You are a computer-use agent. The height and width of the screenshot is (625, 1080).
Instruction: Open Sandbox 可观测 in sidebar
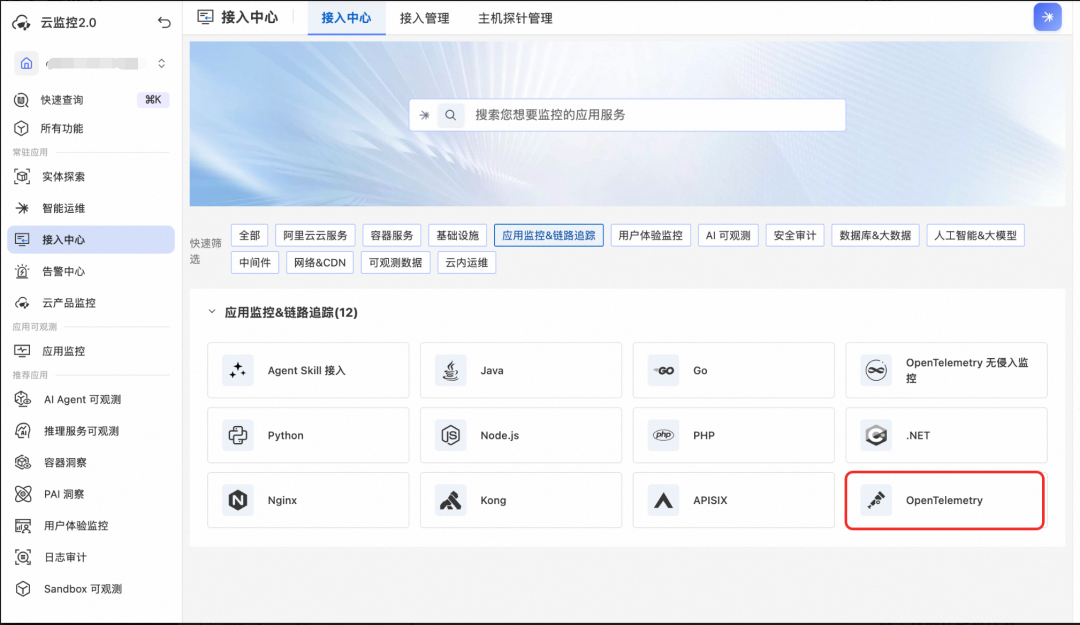[91, 589]
